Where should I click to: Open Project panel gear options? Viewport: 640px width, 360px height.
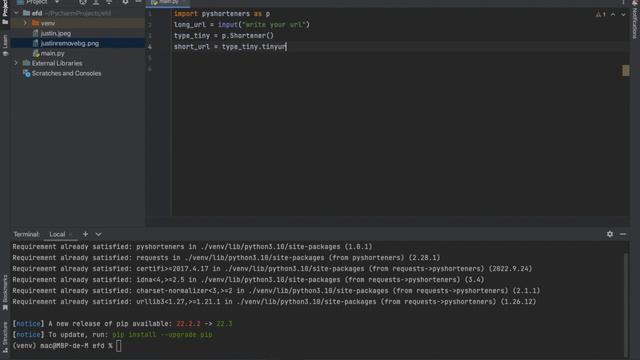(125, 2)
